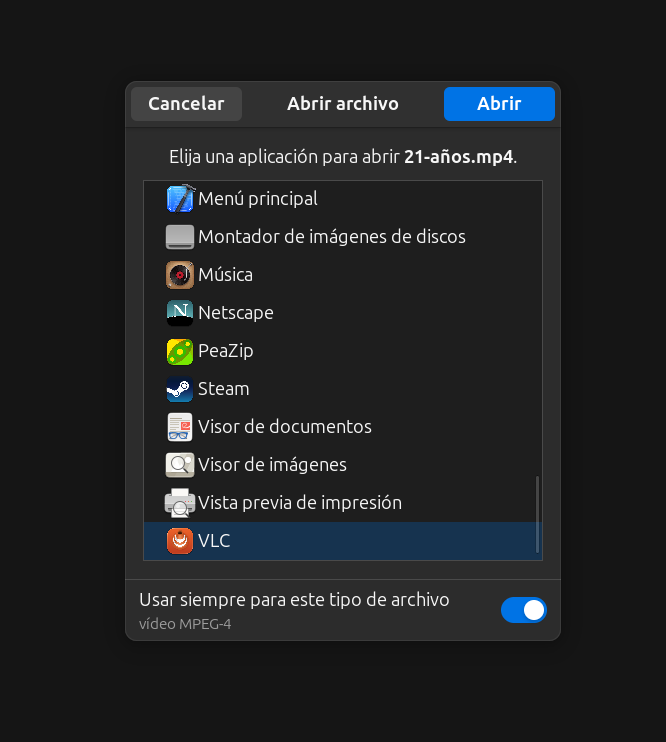Click the "Usar siempre para este tipo de archivo" label
The width and height of the screenshot is (666, 742).
[x=294, y=600]
